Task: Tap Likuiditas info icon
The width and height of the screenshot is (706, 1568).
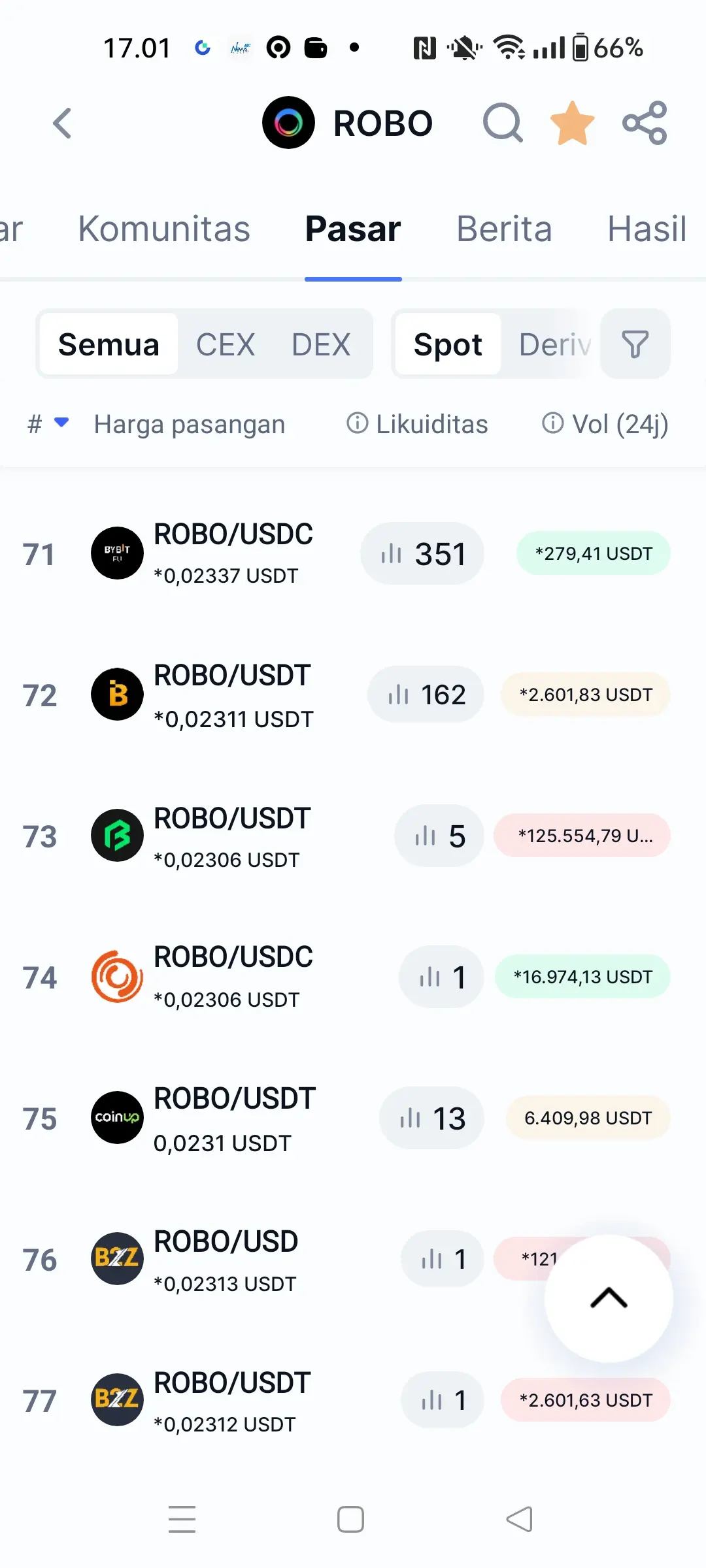Action: coord(357,423)
